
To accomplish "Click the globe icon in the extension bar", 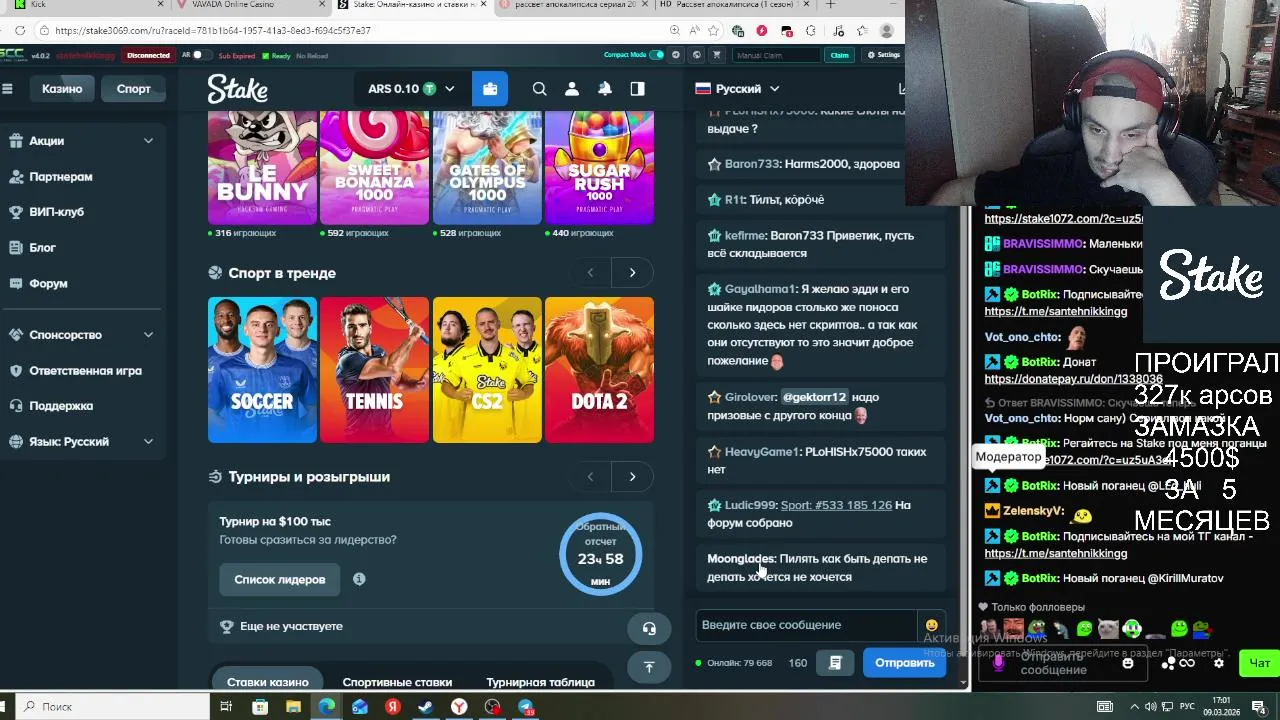I will point(697,55).
